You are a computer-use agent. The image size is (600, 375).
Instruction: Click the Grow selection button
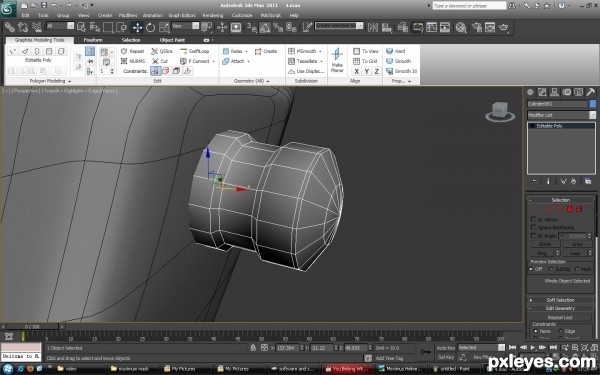pyautogui.click(x=577, y=244)
